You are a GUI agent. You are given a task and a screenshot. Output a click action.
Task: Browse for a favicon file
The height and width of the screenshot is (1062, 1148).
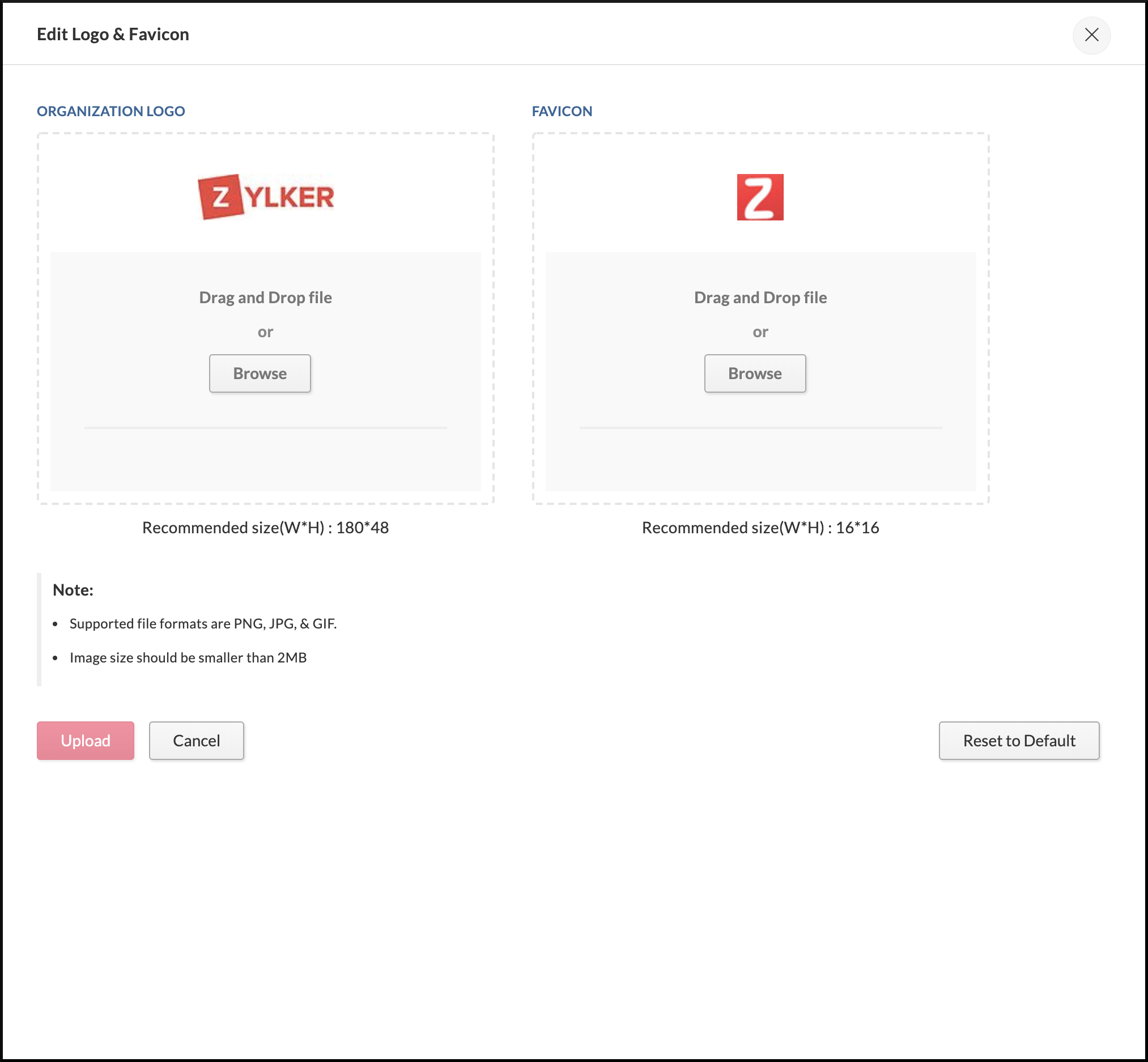coord(754,373)
